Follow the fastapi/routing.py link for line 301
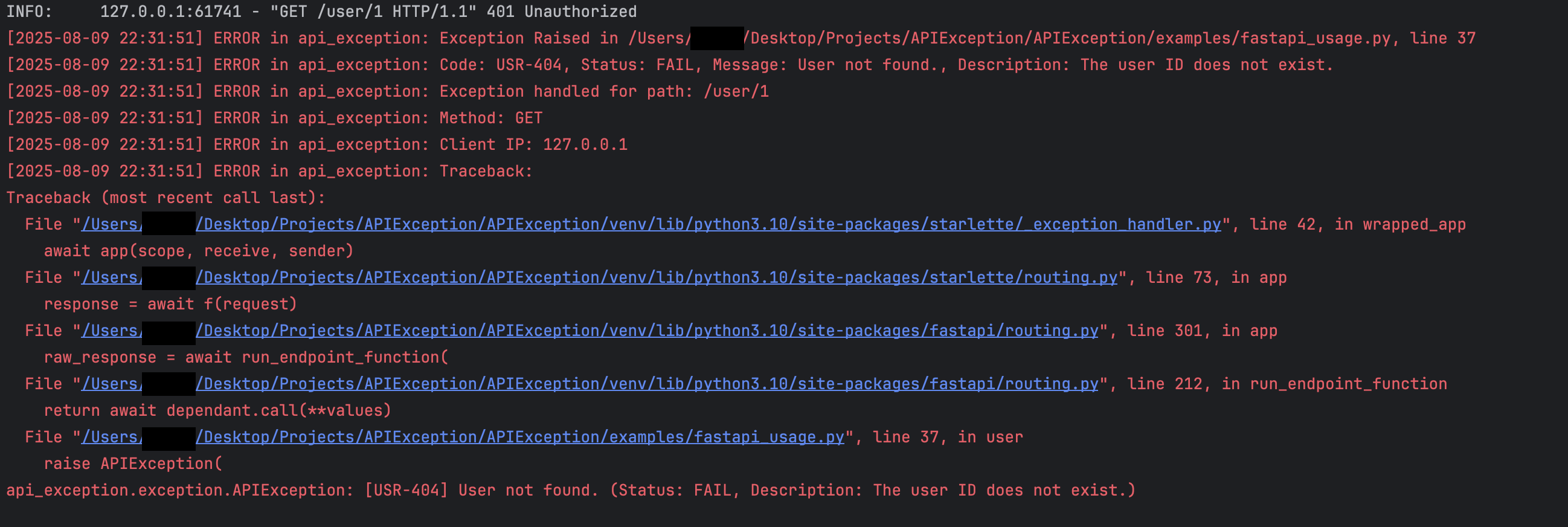This screenshot has width=1568, height=527. pos(648,331)
